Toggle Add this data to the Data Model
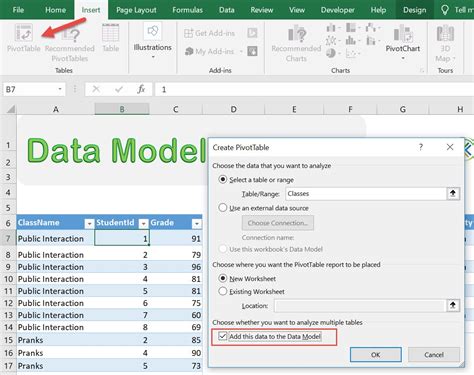Viewport: 474px width, 375px height. 223,336
